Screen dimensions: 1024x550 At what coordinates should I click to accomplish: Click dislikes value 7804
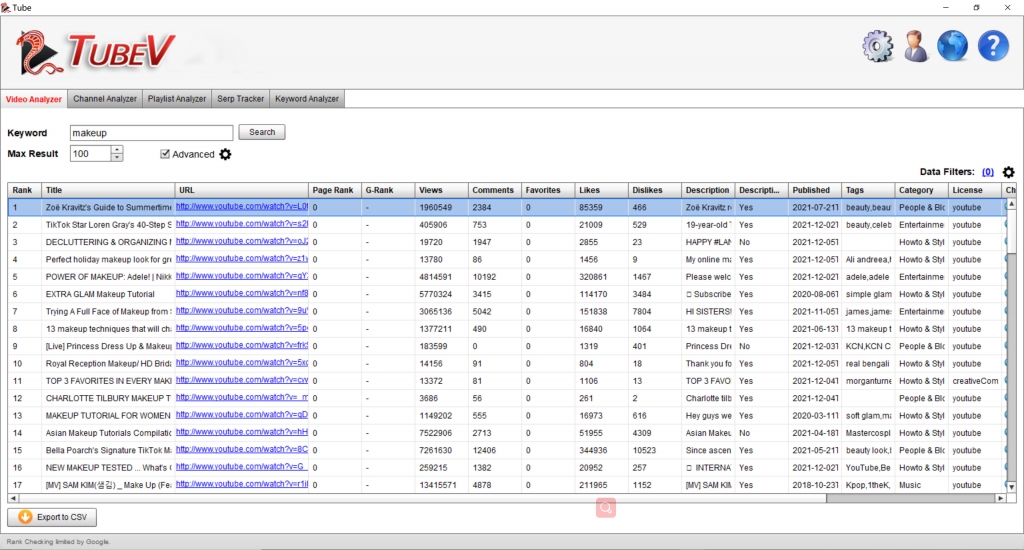642,312
